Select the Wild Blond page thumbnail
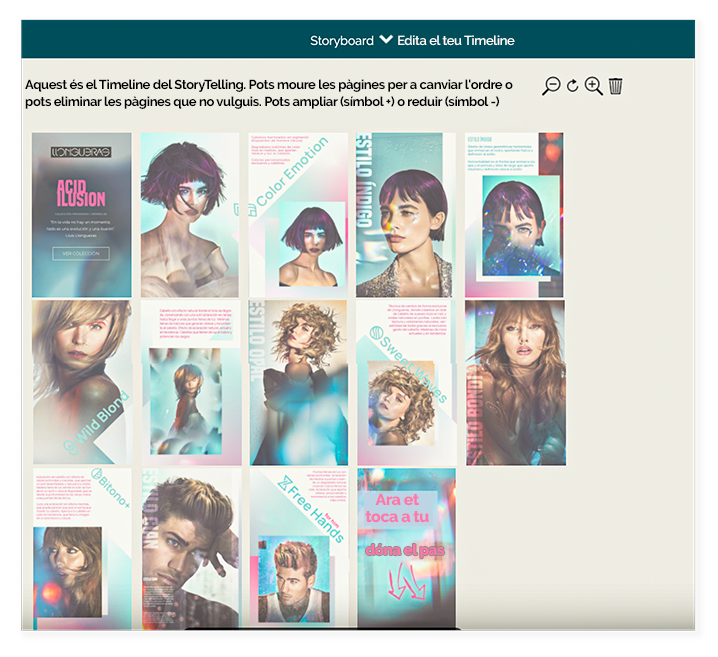The height and width of the screenshot is (657, 718). pos(82,383)
